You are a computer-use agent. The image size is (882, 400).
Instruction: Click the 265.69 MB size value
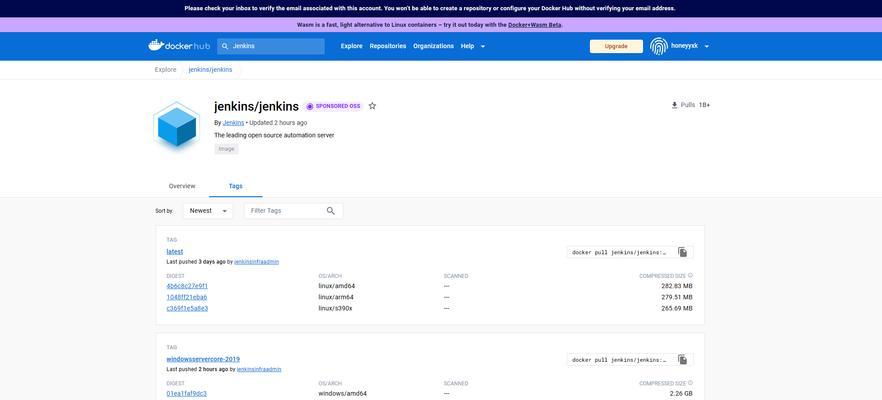pos(677,308)
